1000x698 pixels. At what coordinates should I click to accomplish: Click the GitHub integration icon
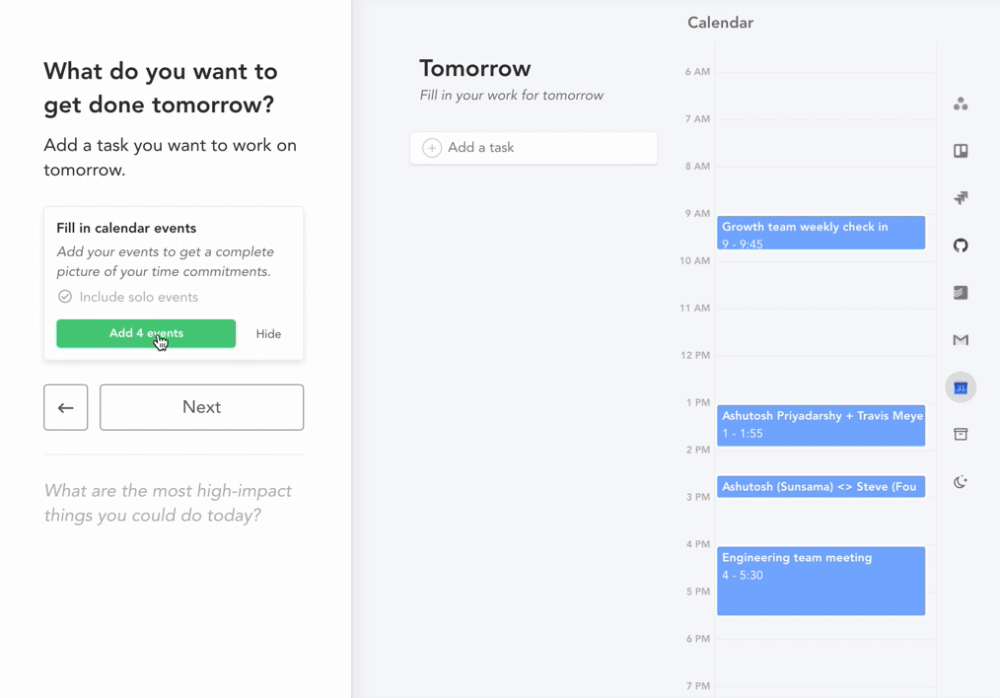point(960,244)
